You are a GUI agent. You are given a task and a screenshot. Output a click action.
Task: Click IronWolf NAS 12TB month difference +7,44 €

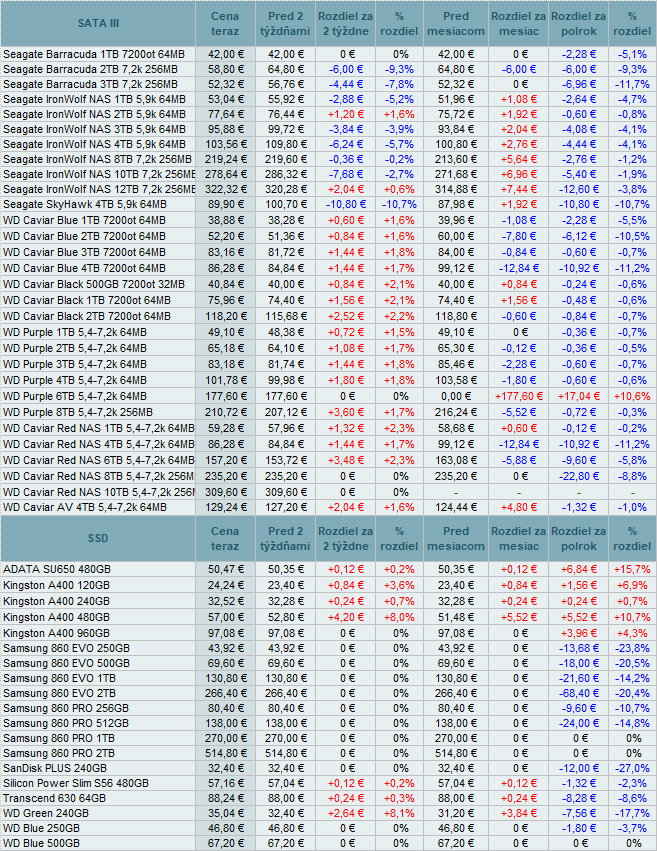(519, 189)
